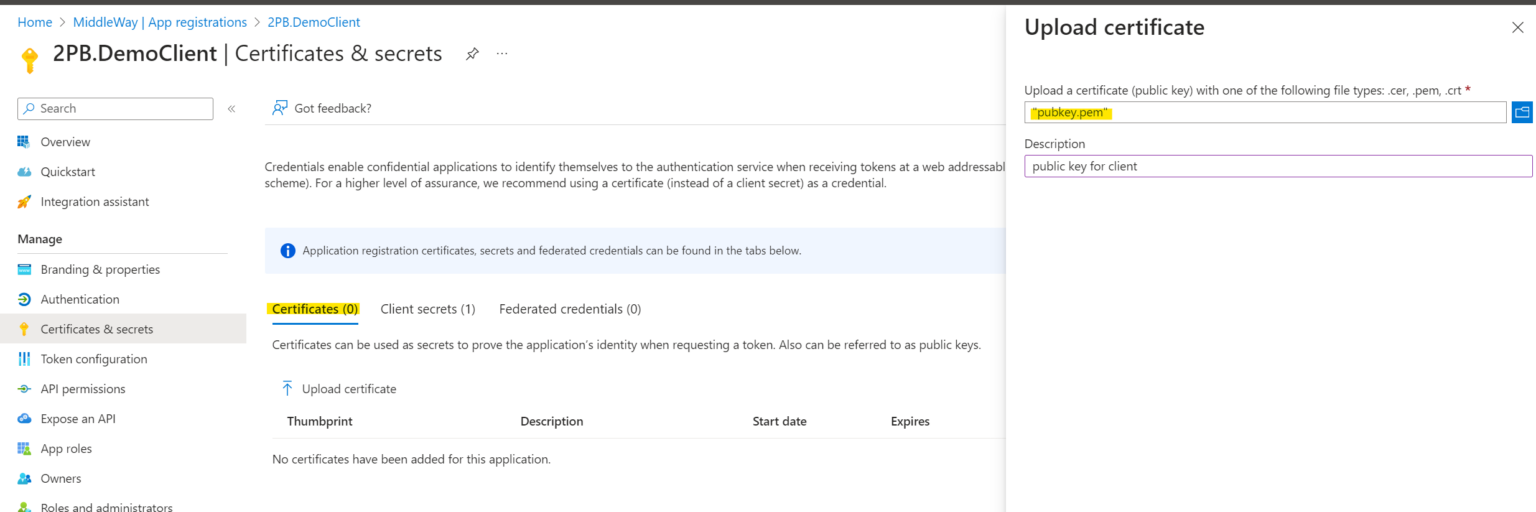Image resolution: width=1536 pixels, height=512 pixels.
Task: Click the browse file folder icon
Action: point(1521,112)
